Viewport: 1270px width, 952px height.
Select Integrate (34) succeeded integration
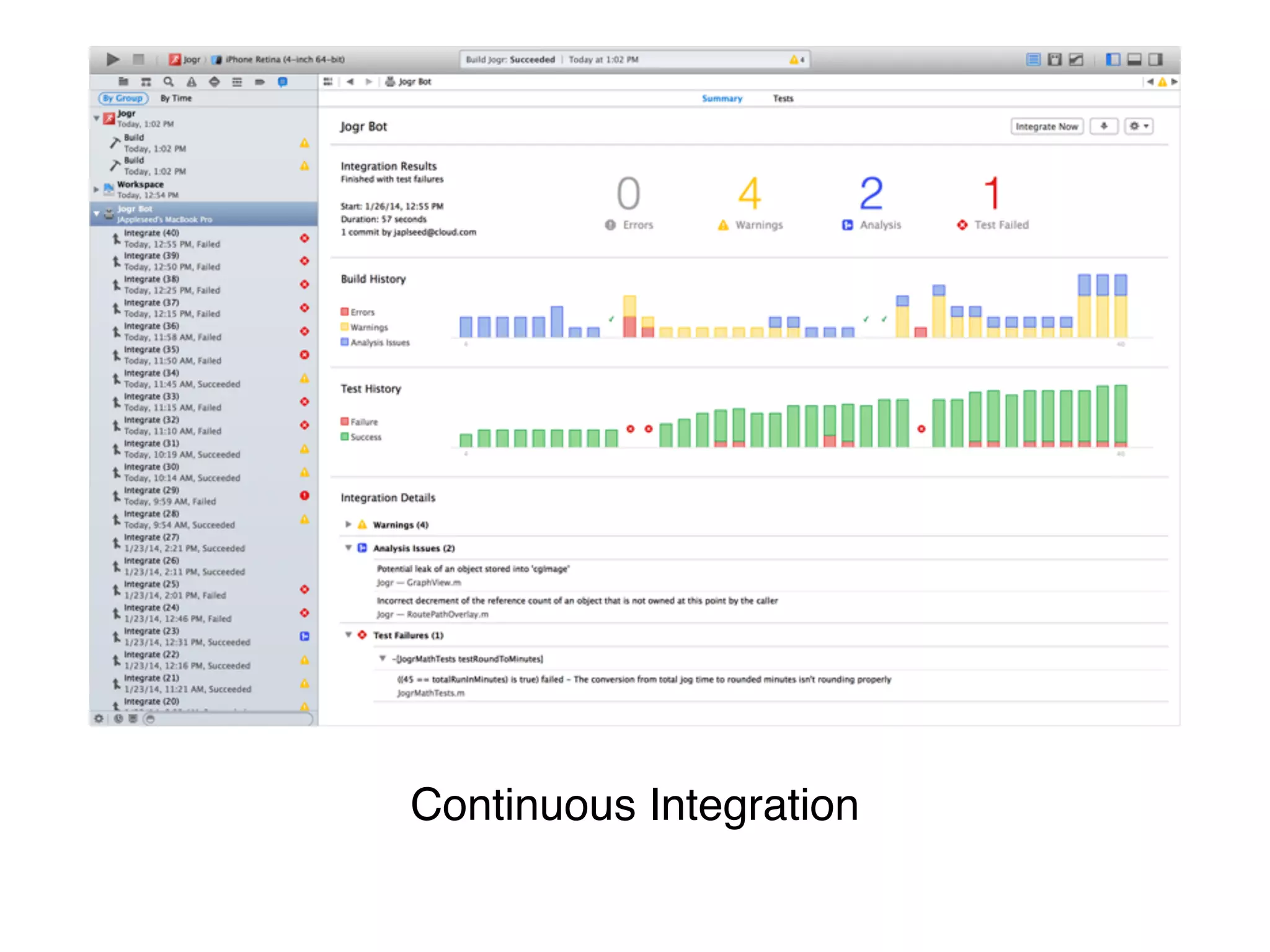pos(204,379)
